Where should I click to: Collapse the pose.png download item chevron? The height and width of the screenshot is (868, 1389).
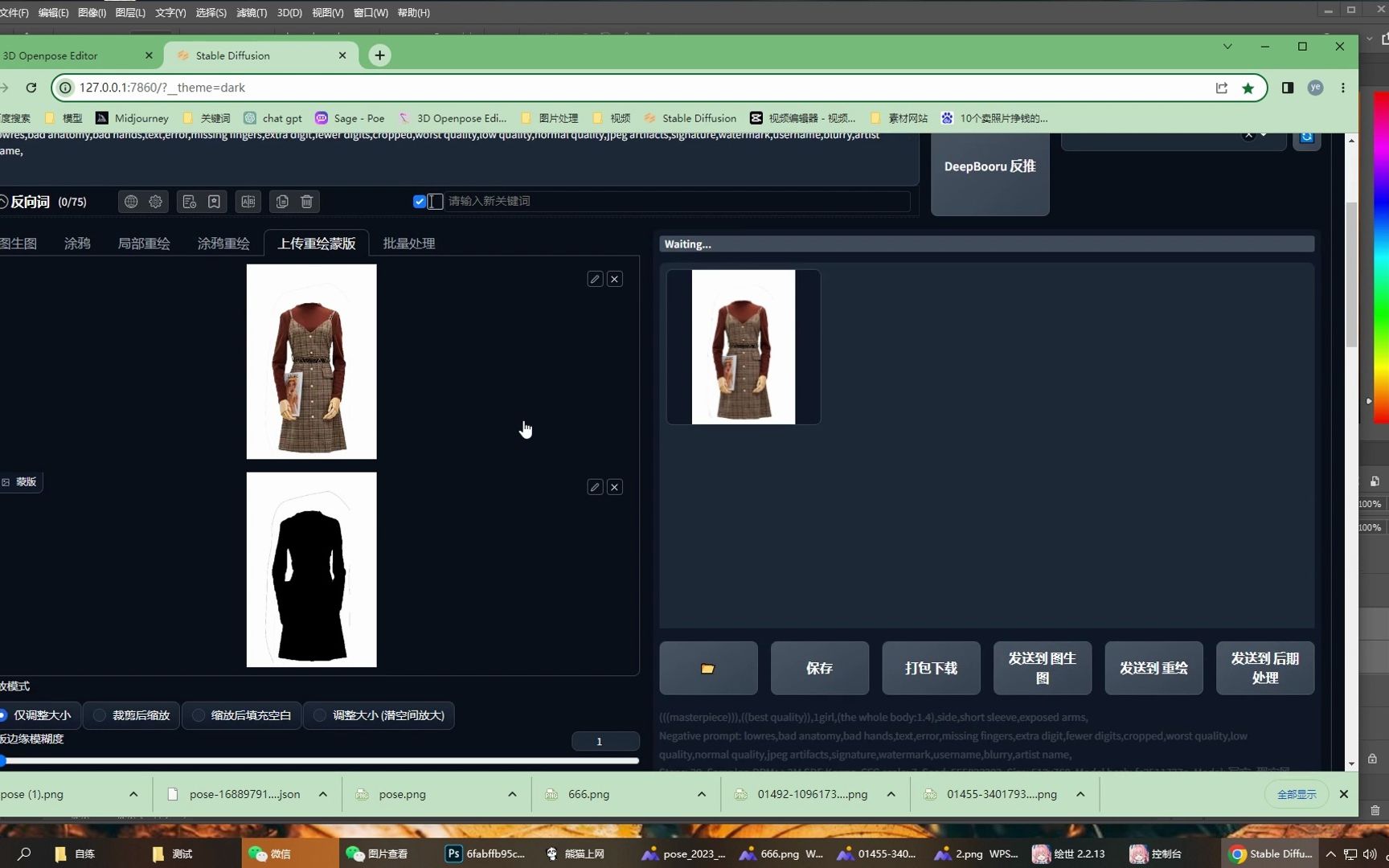pyautogui.click(x=511, y=794)
